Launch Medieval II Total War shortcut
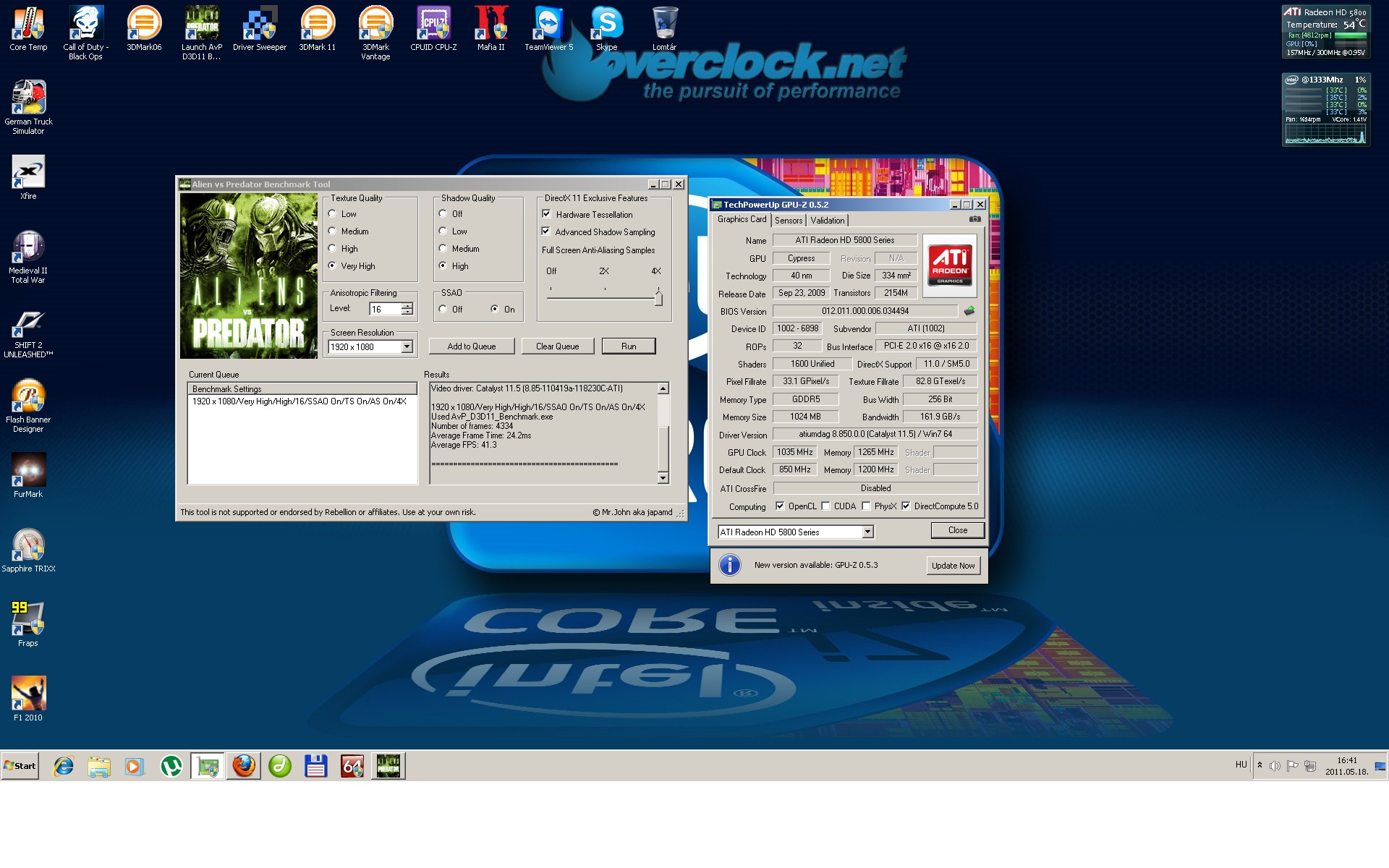This screenshot has width=1389, height=868. click(x=28, y=256)
